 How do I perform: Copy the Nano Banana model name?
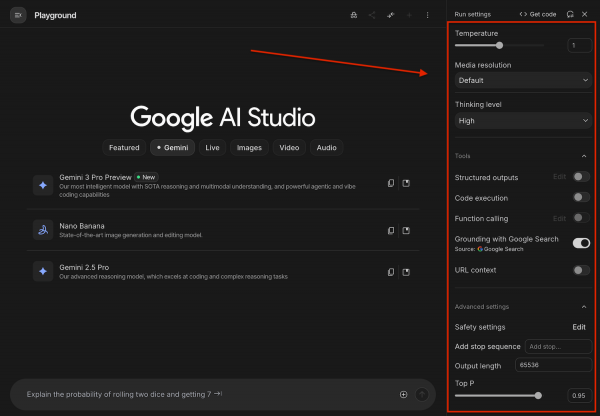point(391,230)
